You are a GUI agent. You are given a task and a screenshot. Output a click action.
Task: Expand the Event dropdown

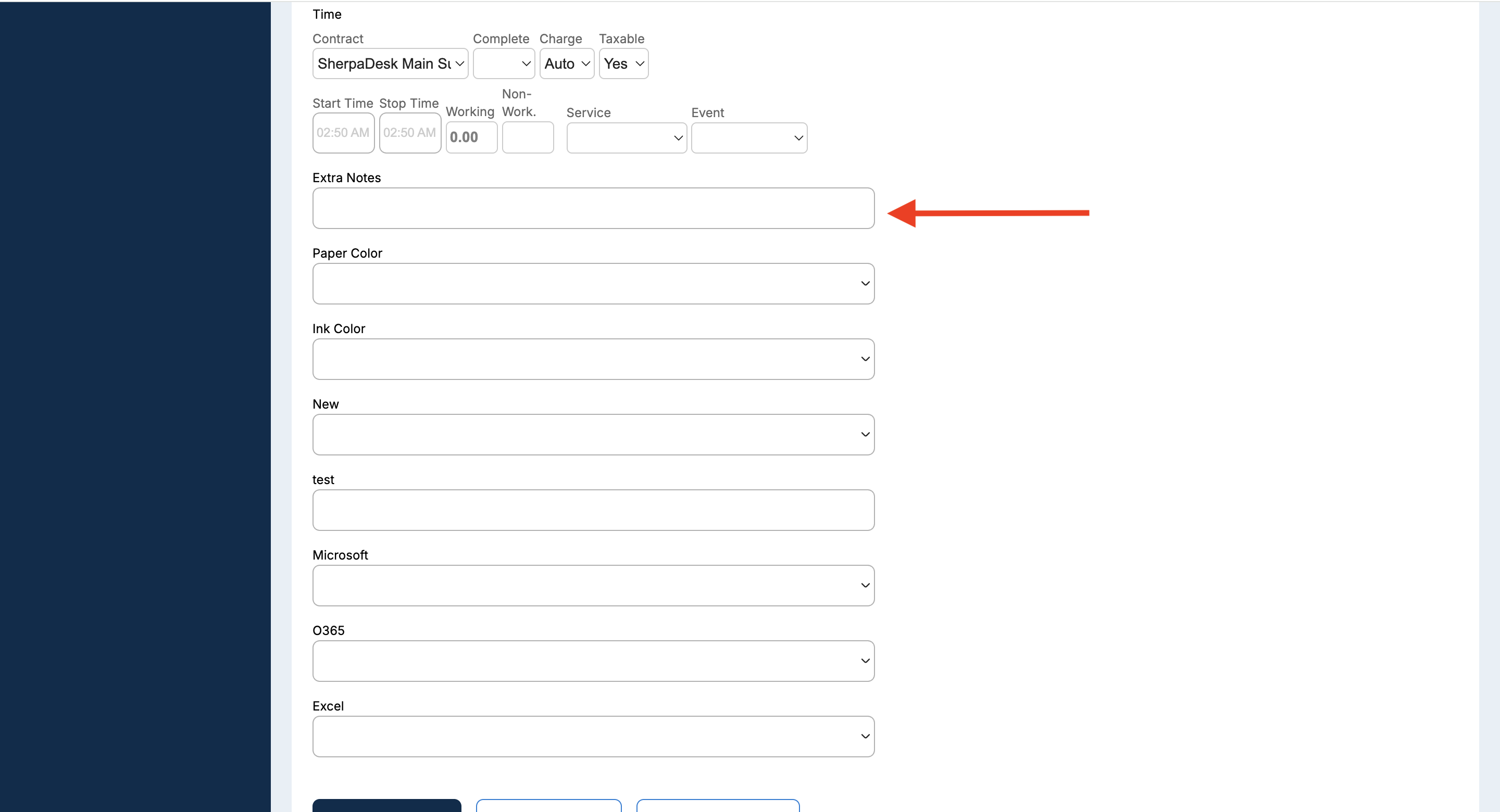(x=748, y=138)
